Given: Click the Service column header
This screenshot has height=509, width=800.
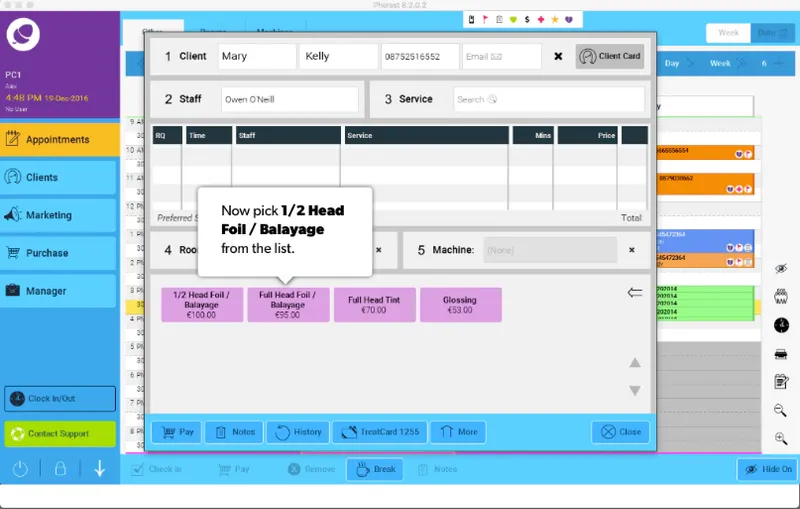Looking at the screenshot, I should point(427,135).
